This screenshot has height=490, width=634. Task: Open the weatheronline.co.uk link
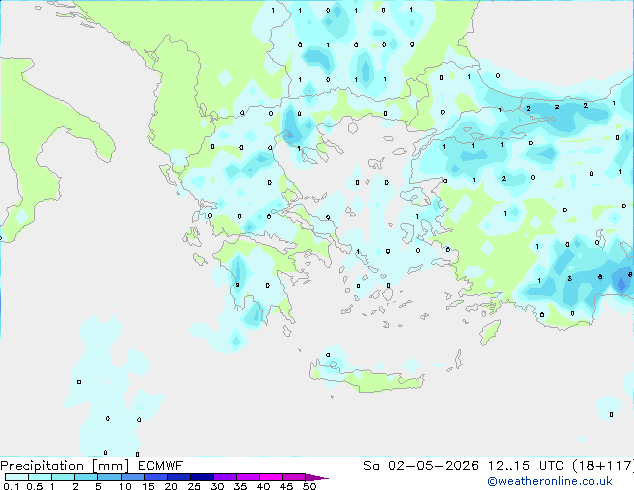point(550,481)
